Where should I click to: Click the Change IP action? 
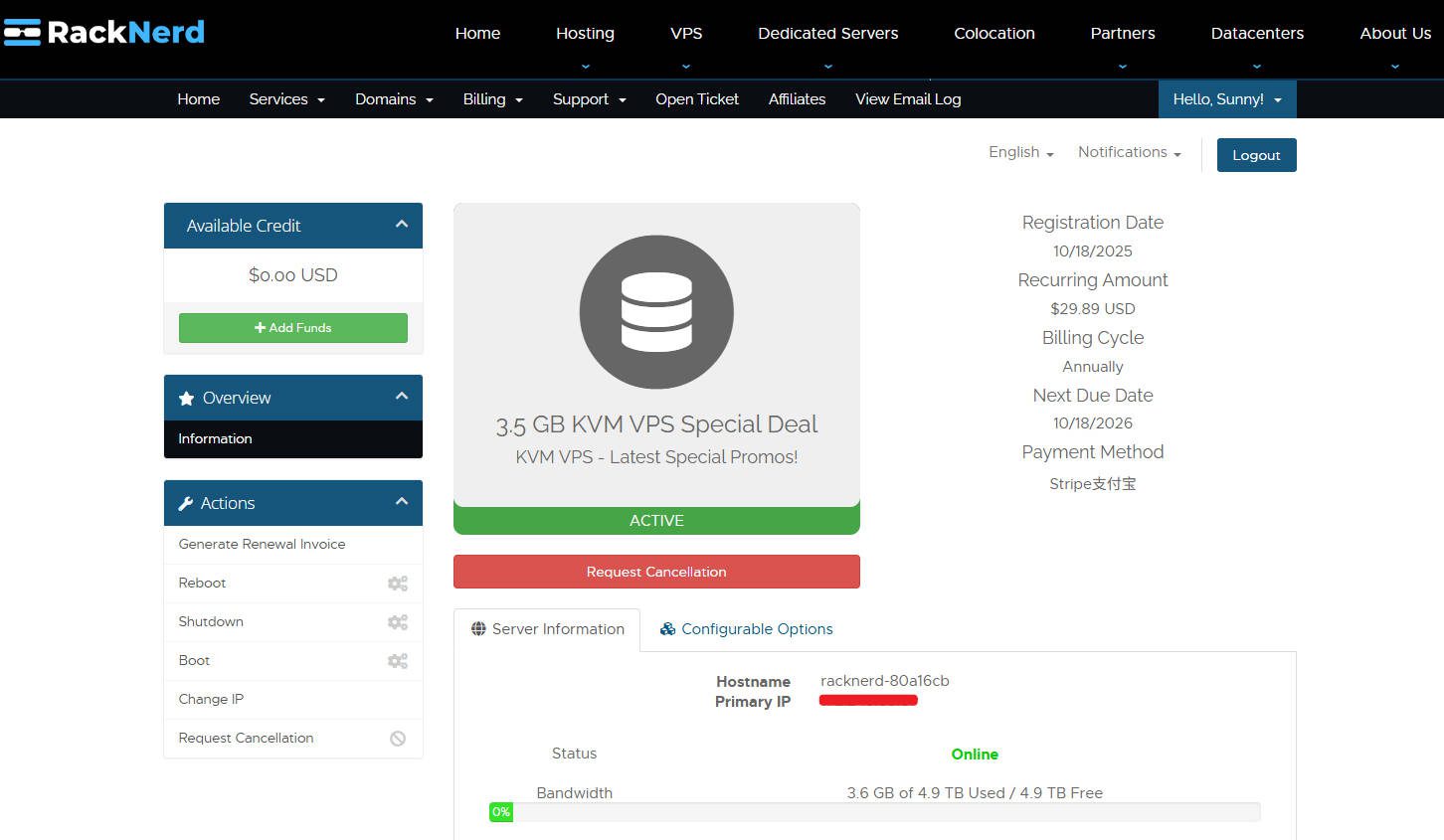click(293, 700)
